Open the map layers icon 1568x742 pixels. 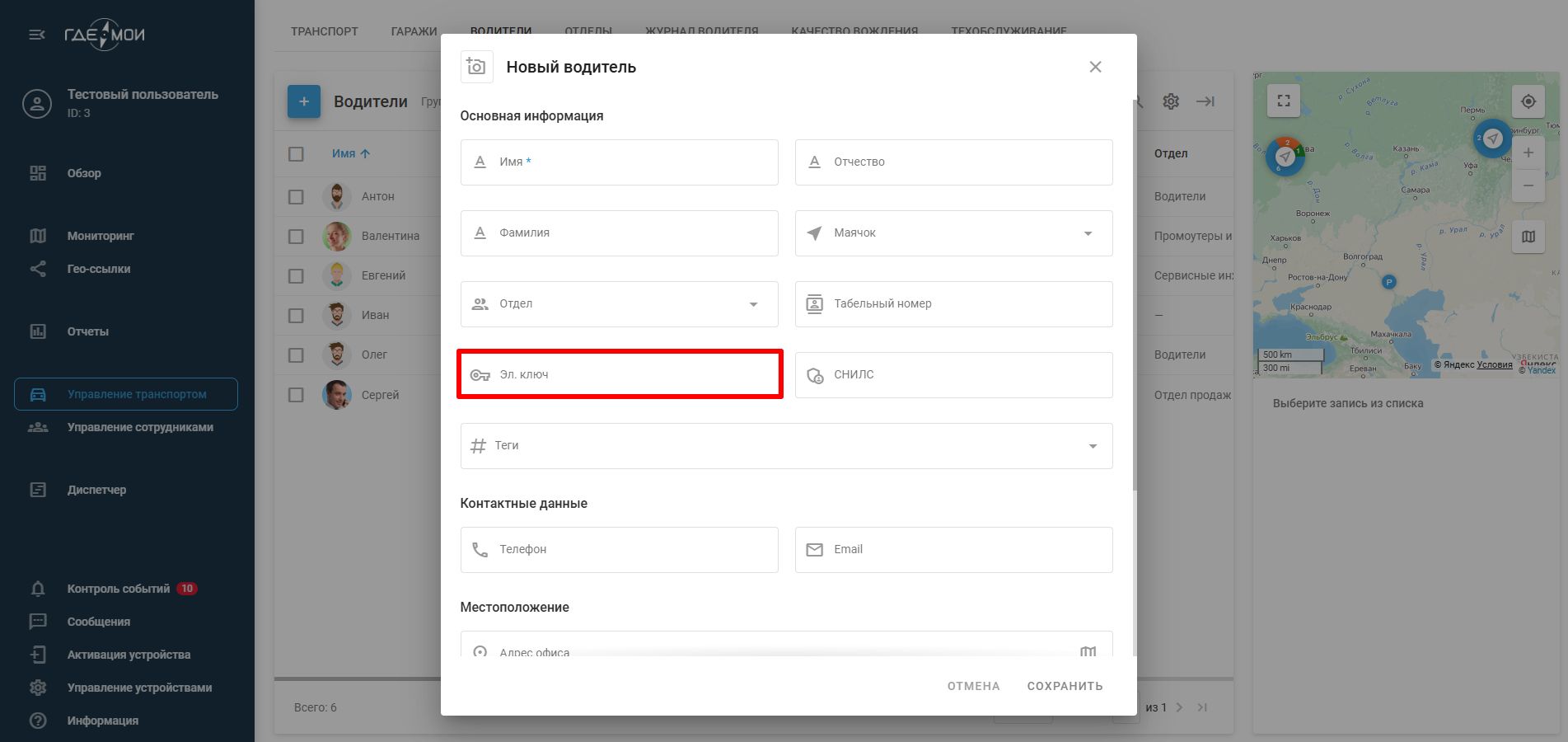point(1528,237)
